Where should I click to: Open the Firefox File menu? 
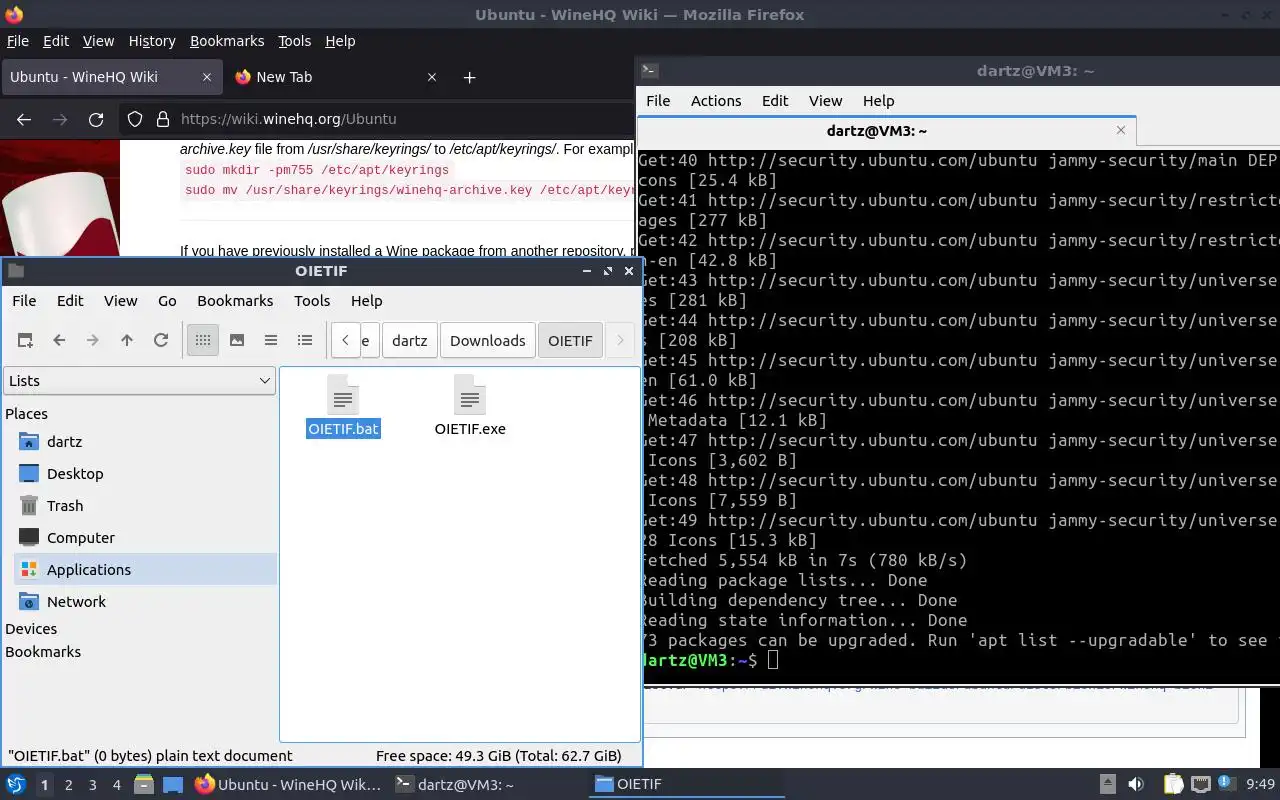[18, 41]
